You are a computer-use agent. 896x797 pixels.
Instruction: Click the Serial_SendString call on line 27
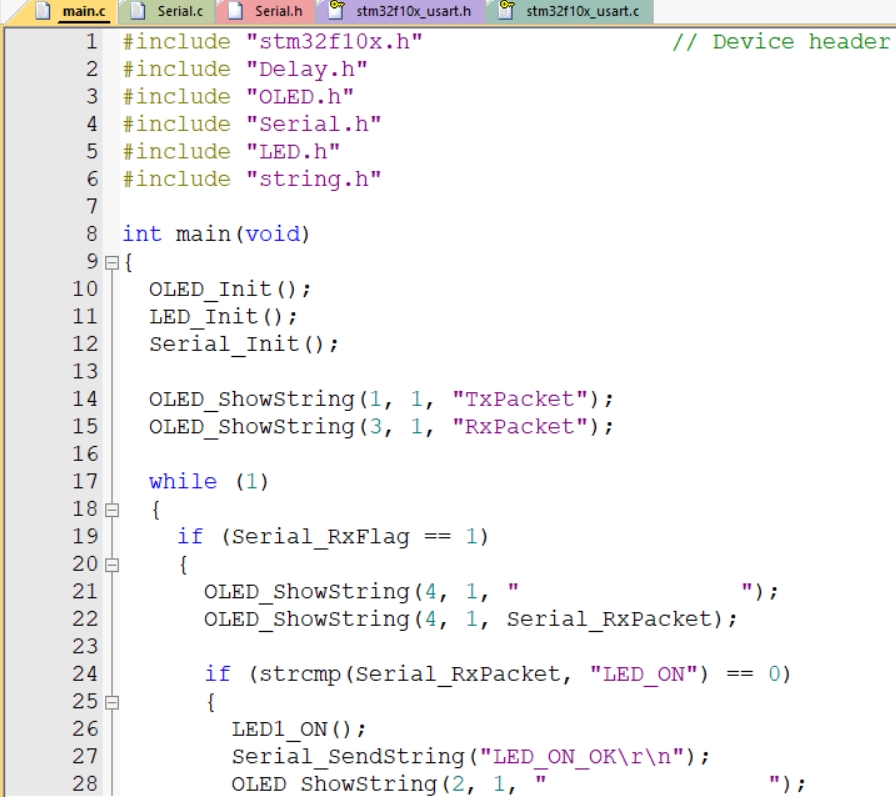pyautogui.click(x=348, y=756)
